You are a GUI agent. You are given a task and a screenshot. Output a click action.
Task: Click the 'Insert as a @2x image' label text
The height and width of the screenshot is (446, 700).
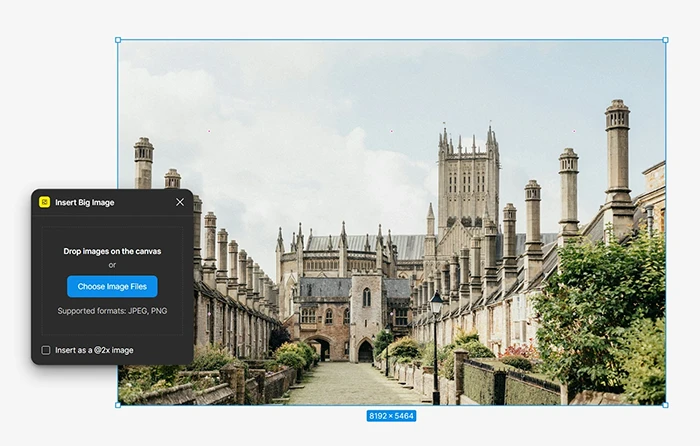click(x=94, y=350)
